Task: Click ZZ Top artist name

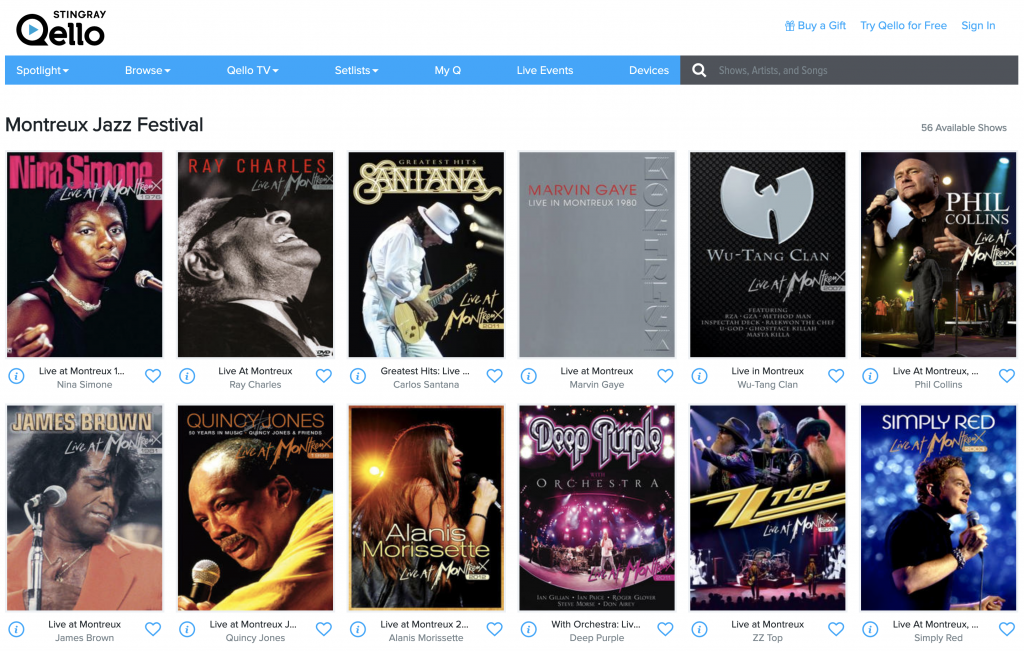Action: click(767, 638)
